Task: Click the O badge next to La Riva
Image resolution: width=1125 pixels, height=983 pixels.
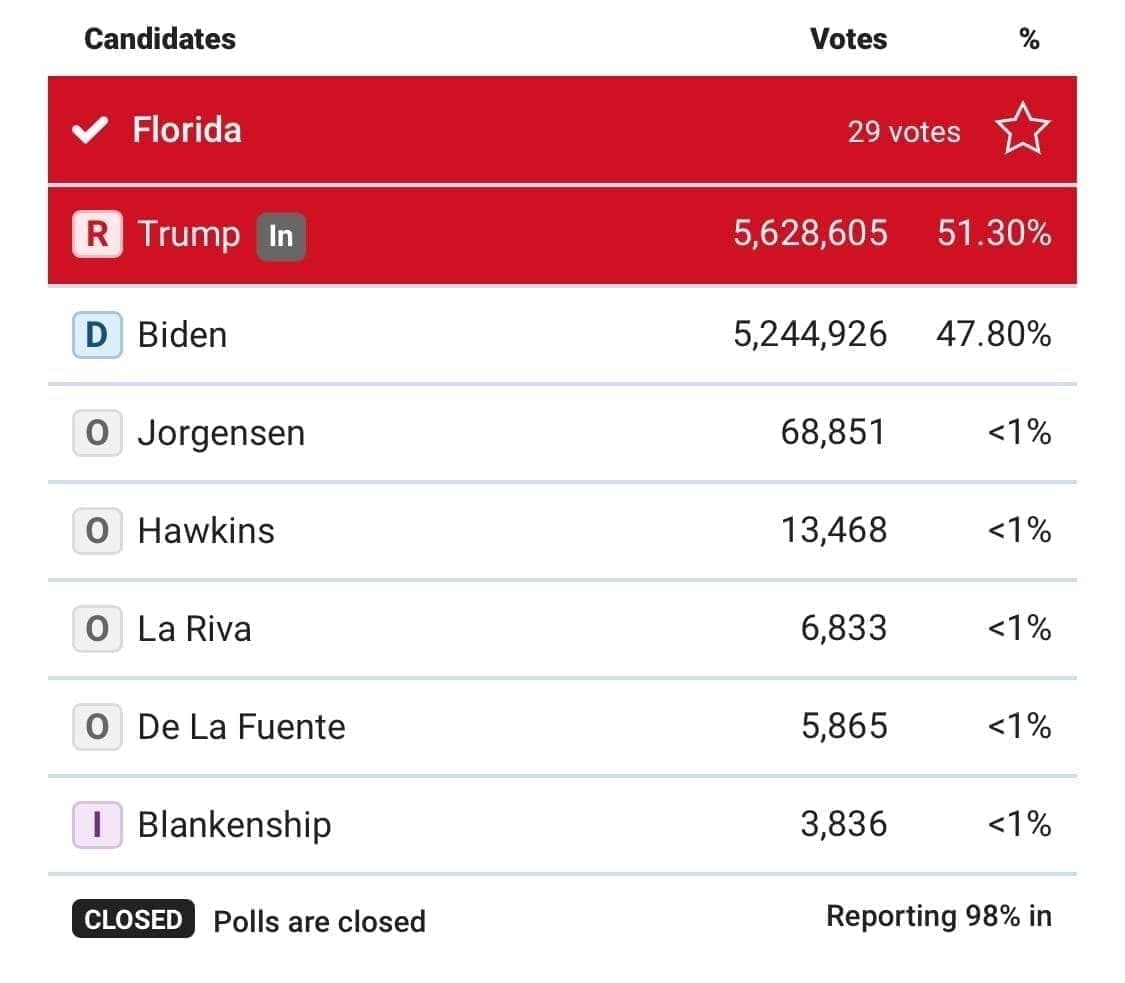Action: 97,628
